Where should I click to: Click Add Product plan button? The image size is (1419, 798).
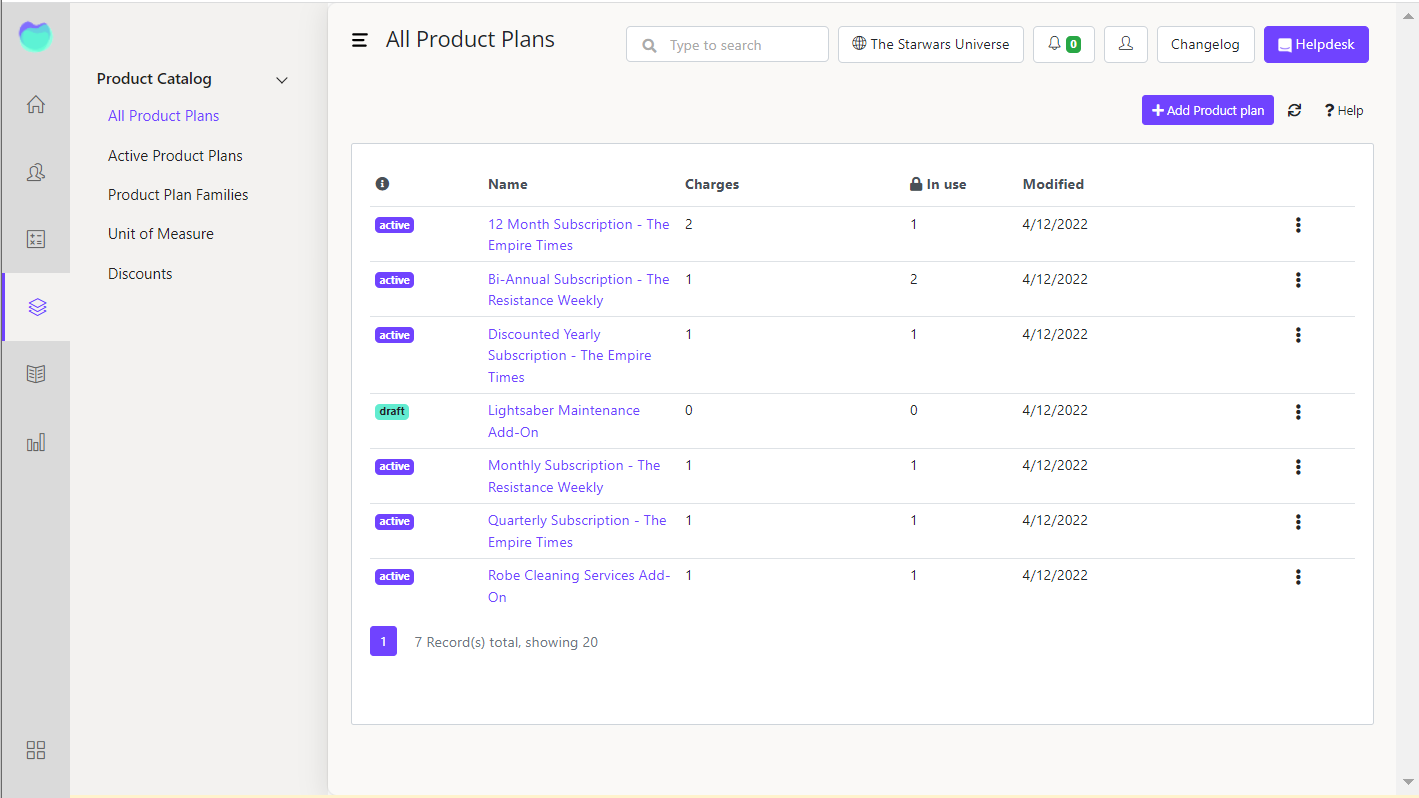click(1207, 111)
